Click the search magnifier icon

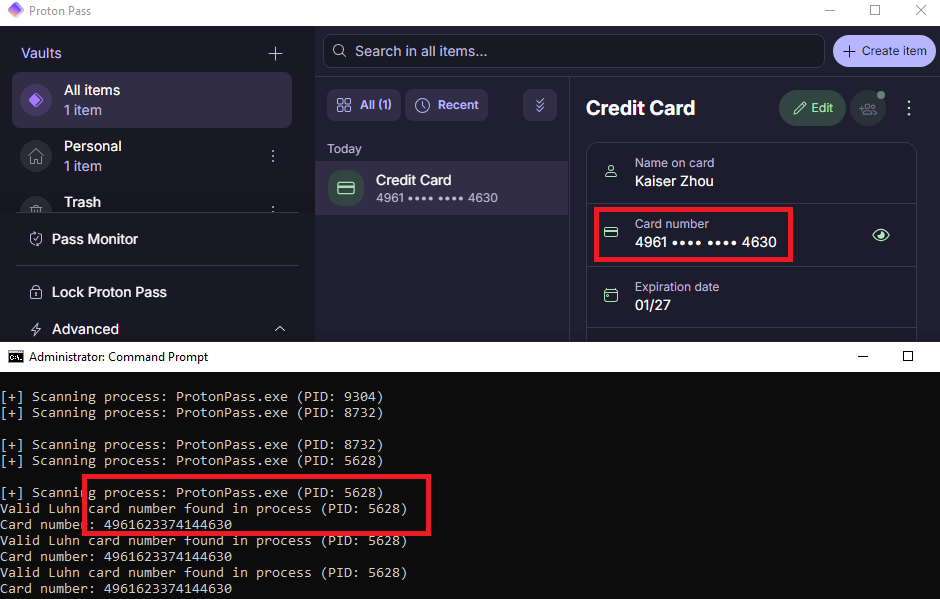(x=339, y=51)
